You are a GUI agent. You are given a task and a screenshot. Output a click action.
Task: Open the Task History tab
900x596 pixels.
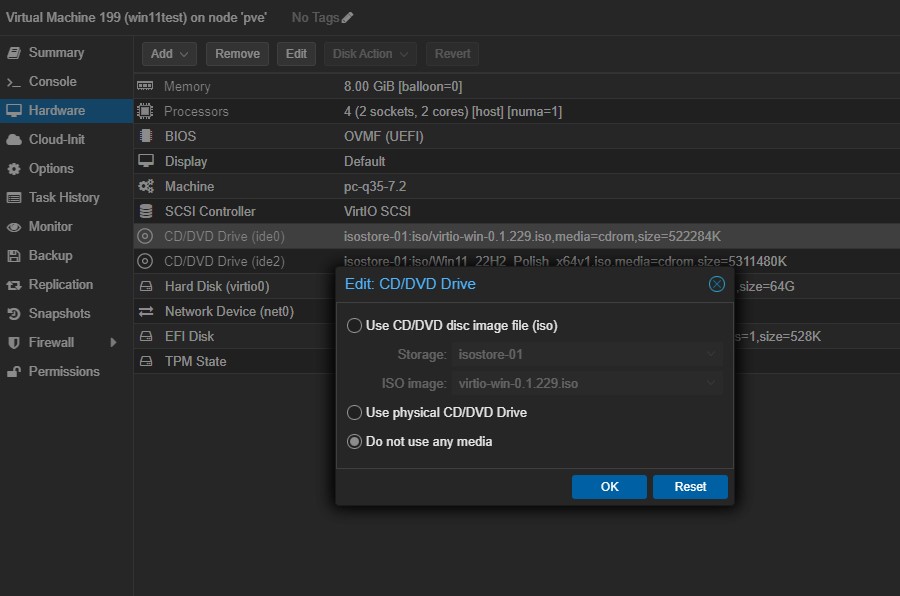(x=64, y=198)
